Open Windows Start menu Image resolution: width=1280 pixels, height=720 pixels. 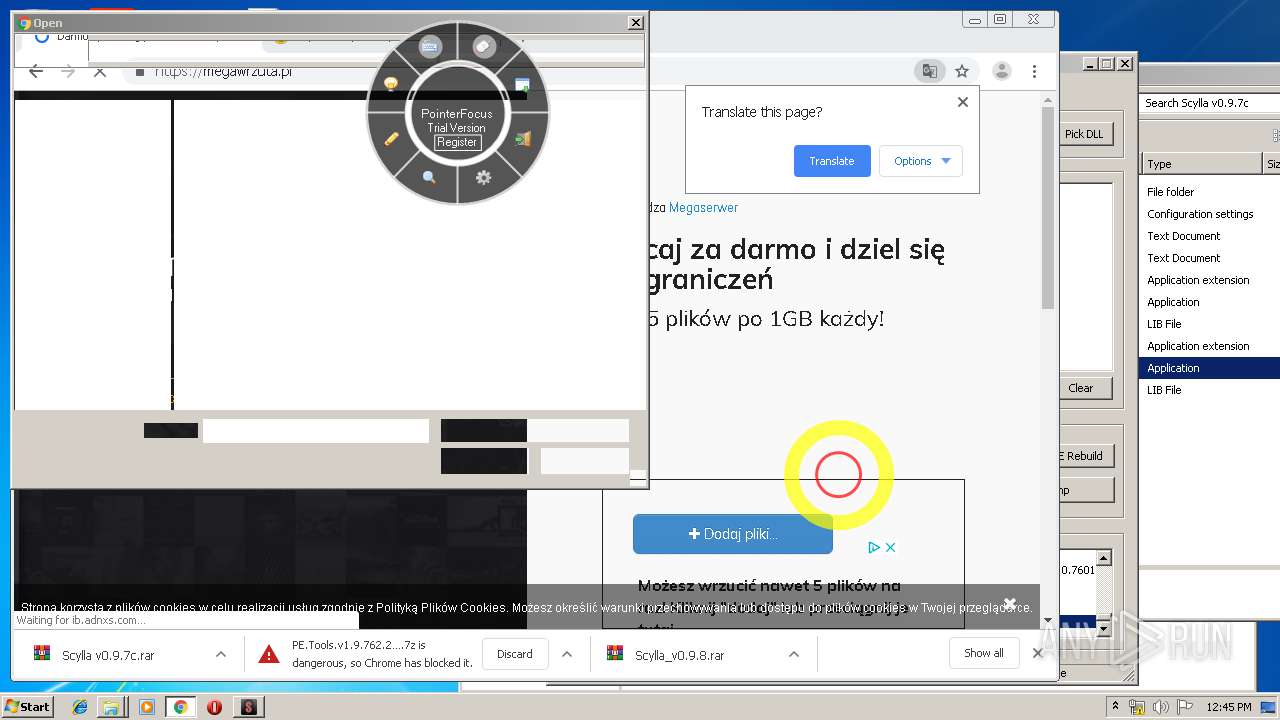28,706
